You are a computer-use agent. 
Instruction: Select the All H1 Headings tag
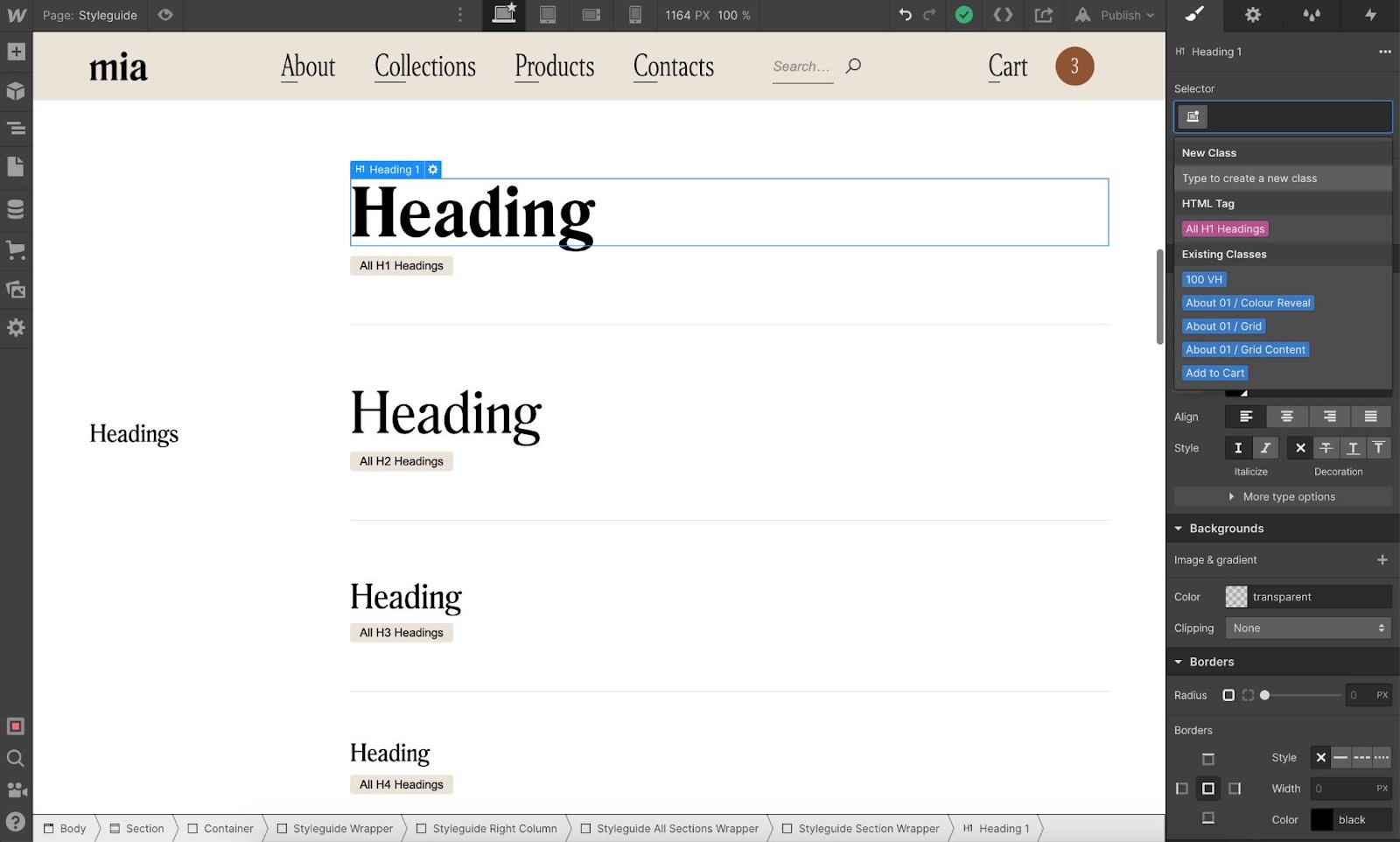click(x=1225, y=229)
